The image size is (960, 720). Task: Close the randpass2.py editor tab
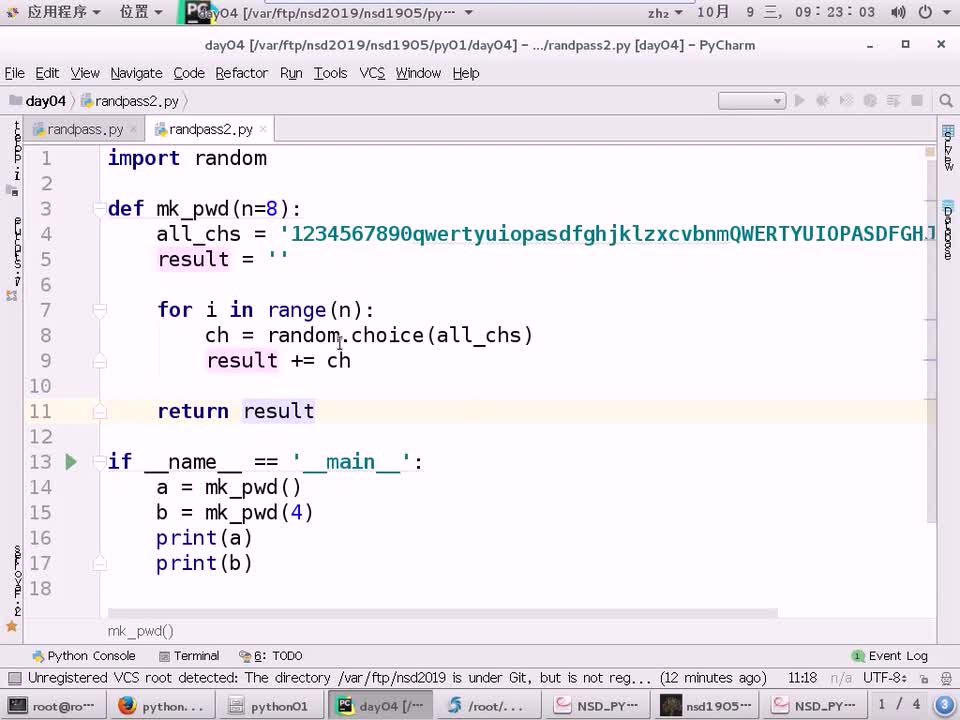click(263, 129)
